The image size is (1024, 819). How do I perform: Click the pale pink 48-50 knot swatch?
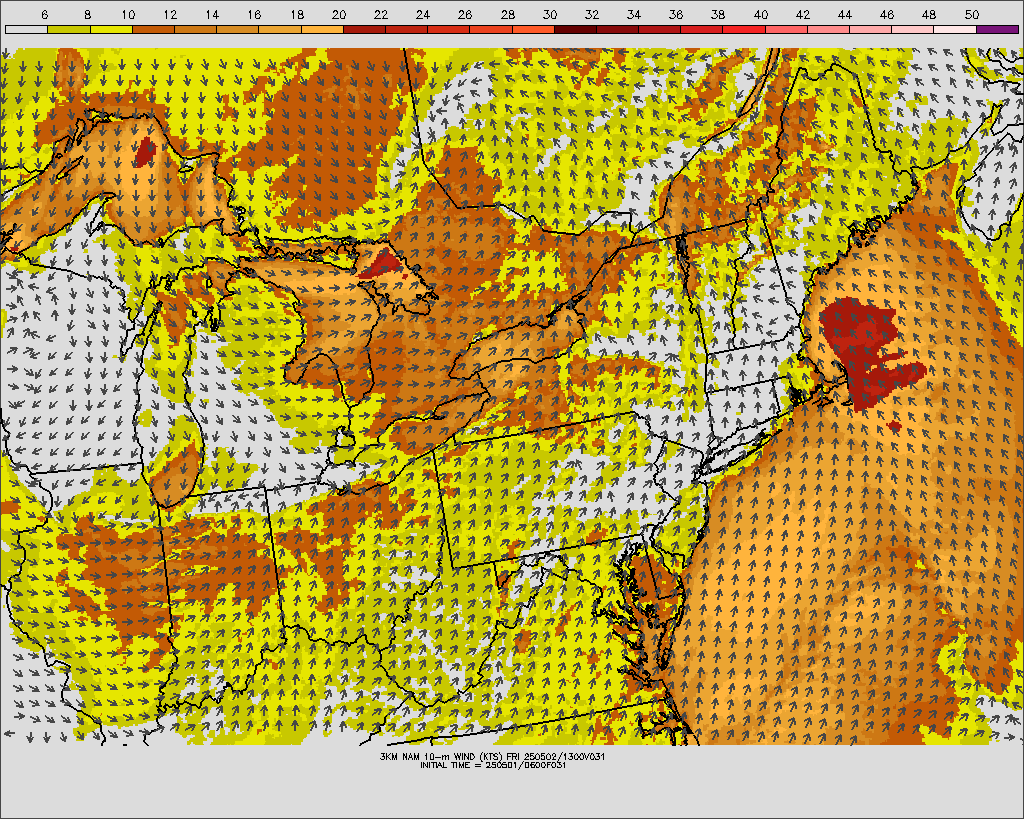(955, 29)
